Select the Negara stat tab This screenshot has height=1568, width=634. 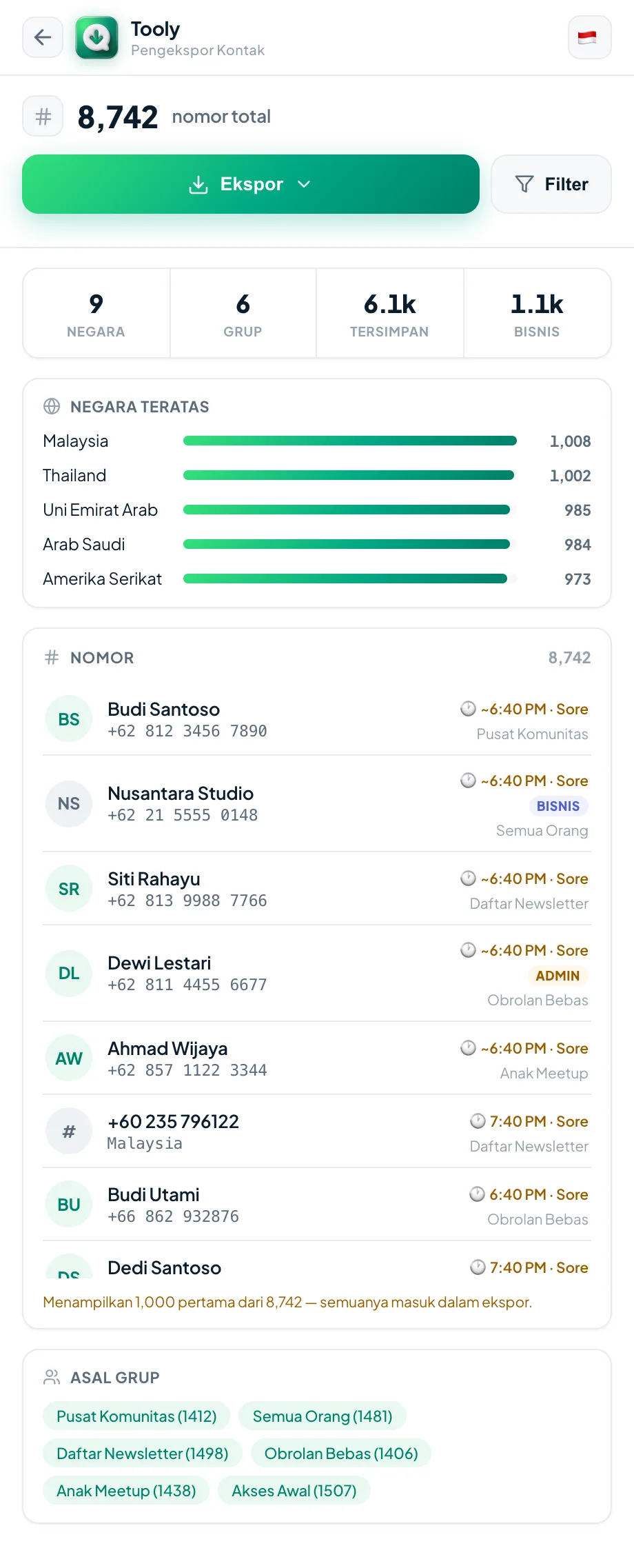click(96, 313)
